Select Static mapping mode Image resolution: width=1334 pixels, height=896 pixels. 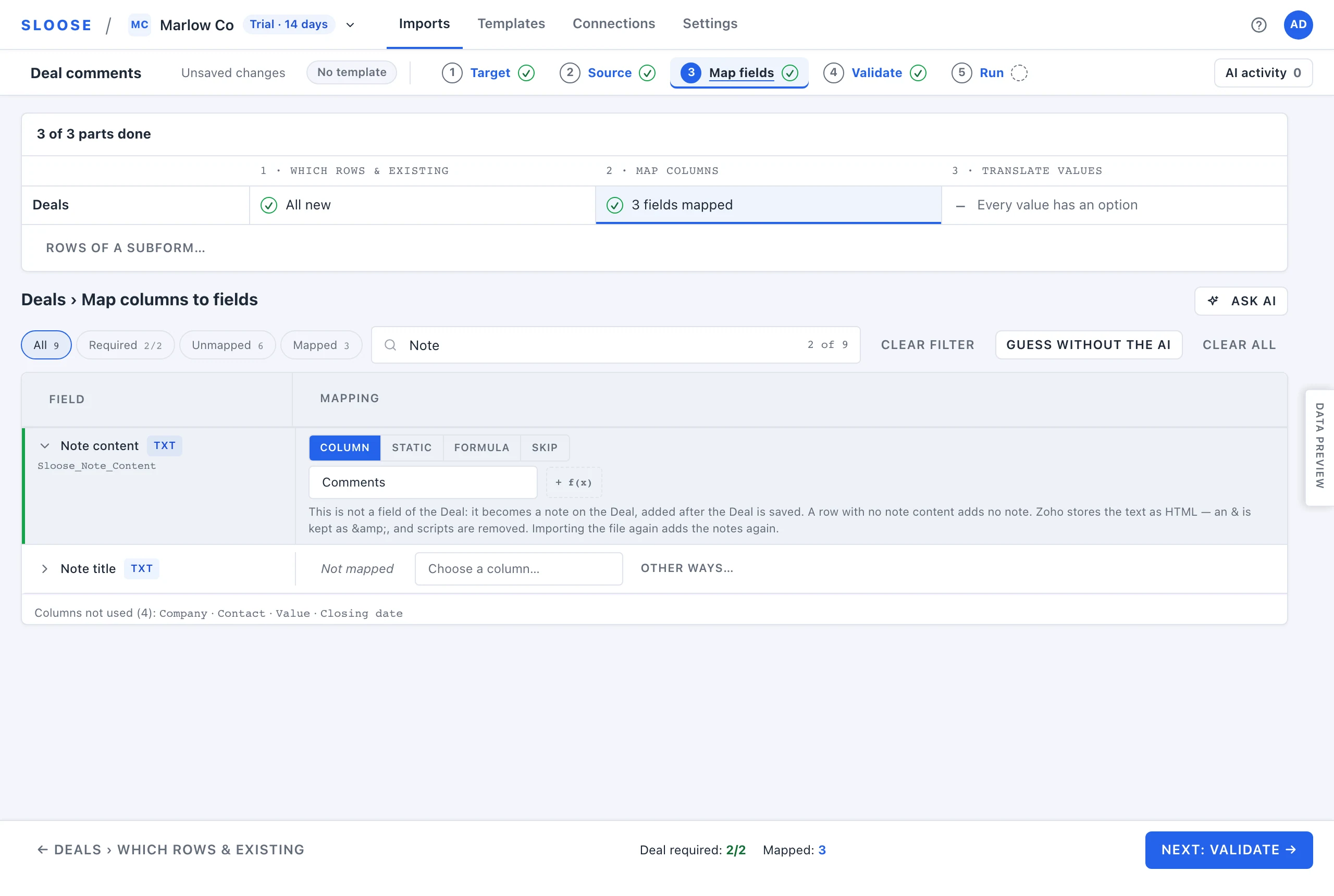pyautogui.click(x=412, y=447)
